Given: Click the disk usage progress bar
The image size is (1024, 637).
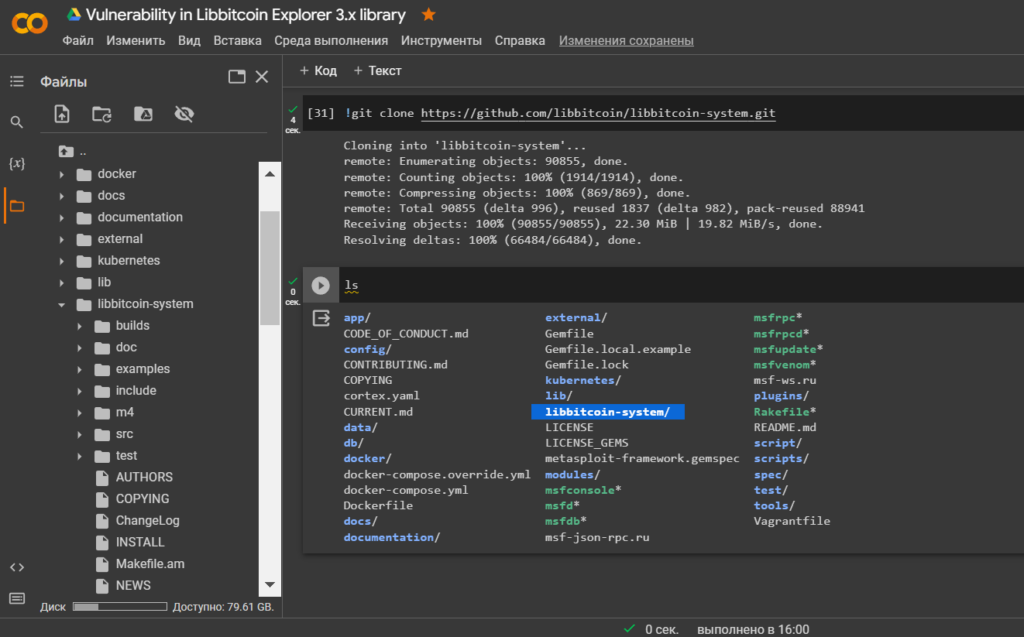Looking at the screenshot, I should tap(120, 607).
